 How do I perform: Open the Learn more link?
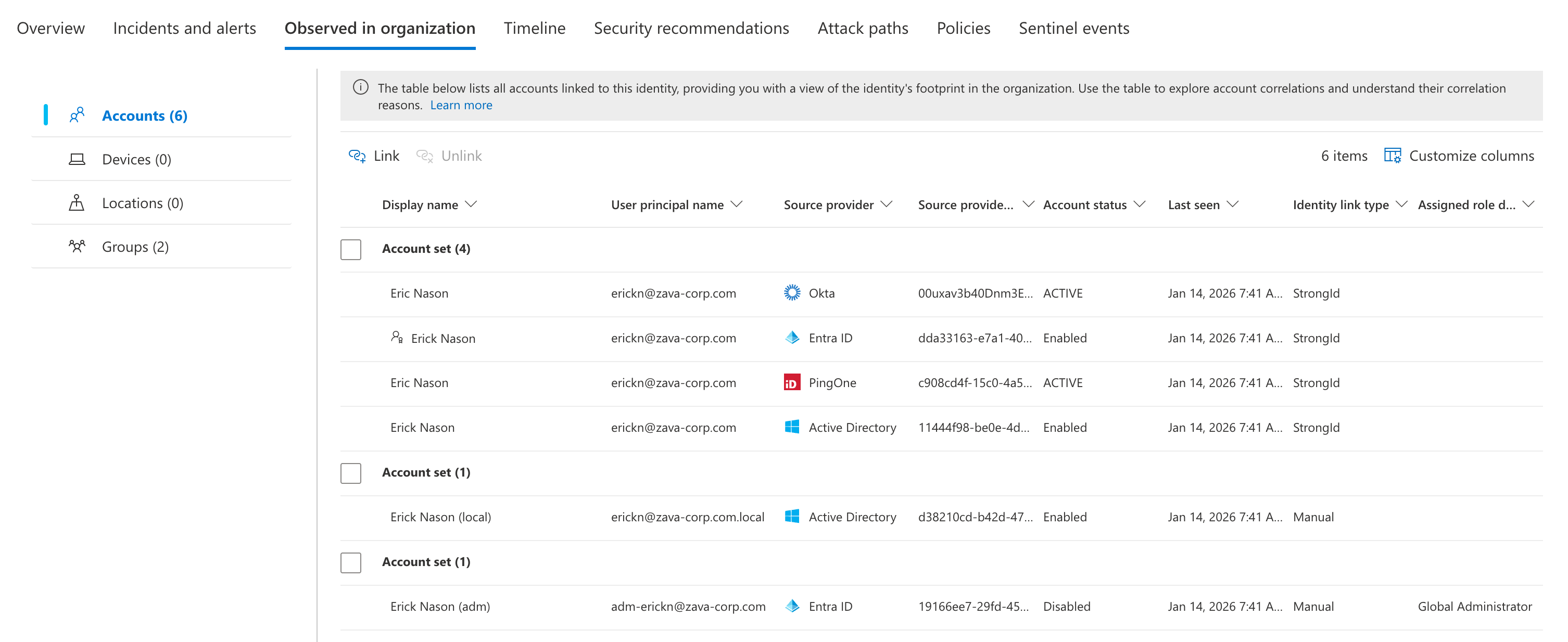[461, 105]
